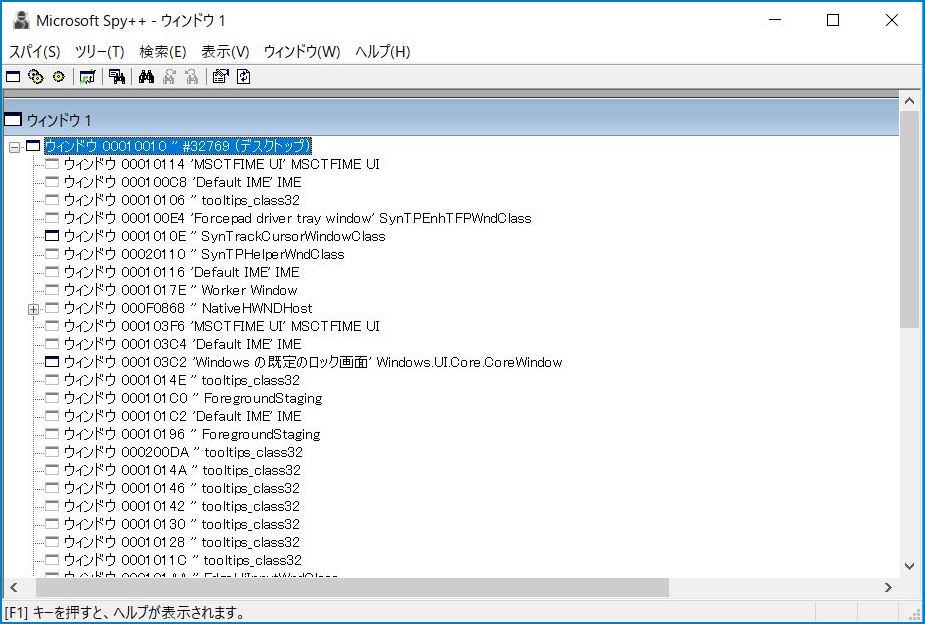The height and width of the screenshot is (624, 925).
Task: Open the スパイ(S) menu
Action: pyautogui.click(x=35, y=52)
